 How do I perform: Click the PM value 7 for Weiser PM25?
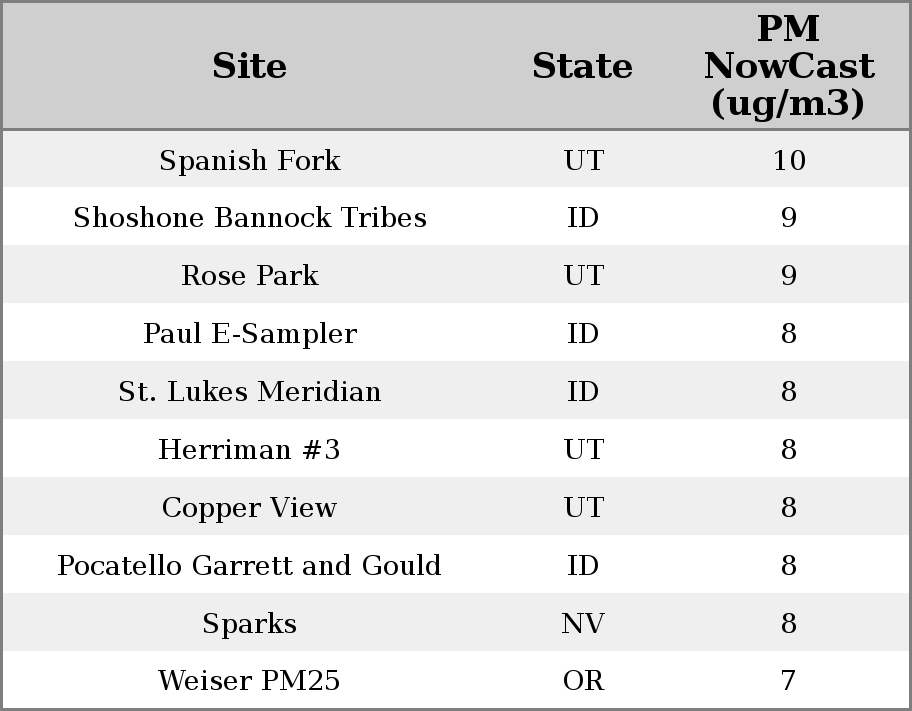click(x=789, y=681)
